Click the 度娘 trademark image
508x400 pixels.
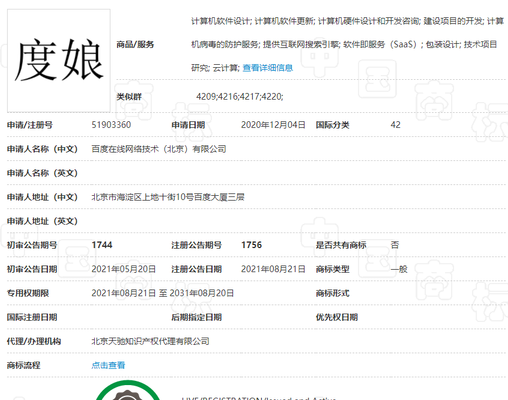59,60
